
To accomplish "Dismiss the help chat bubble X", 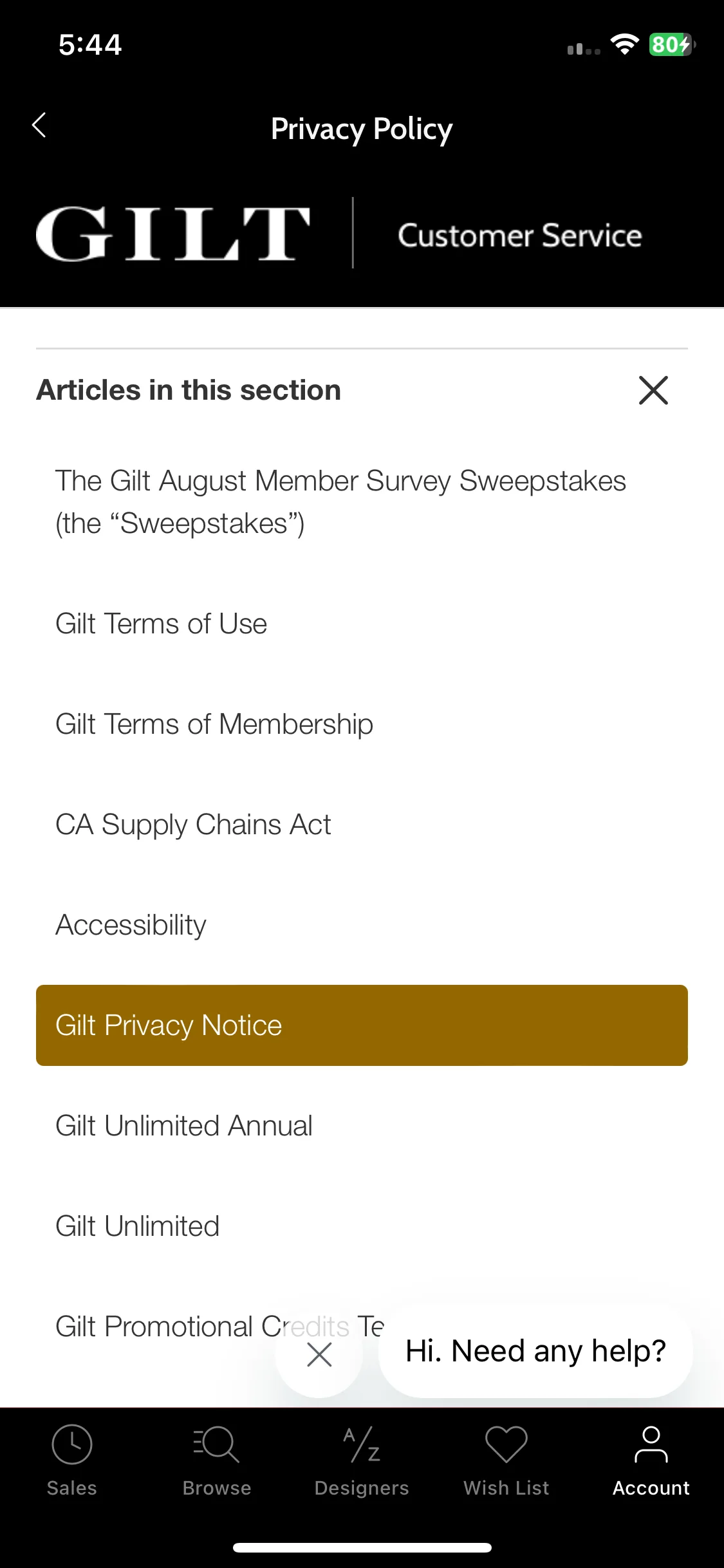I will pyautogui.click(x=319, y=1354).
